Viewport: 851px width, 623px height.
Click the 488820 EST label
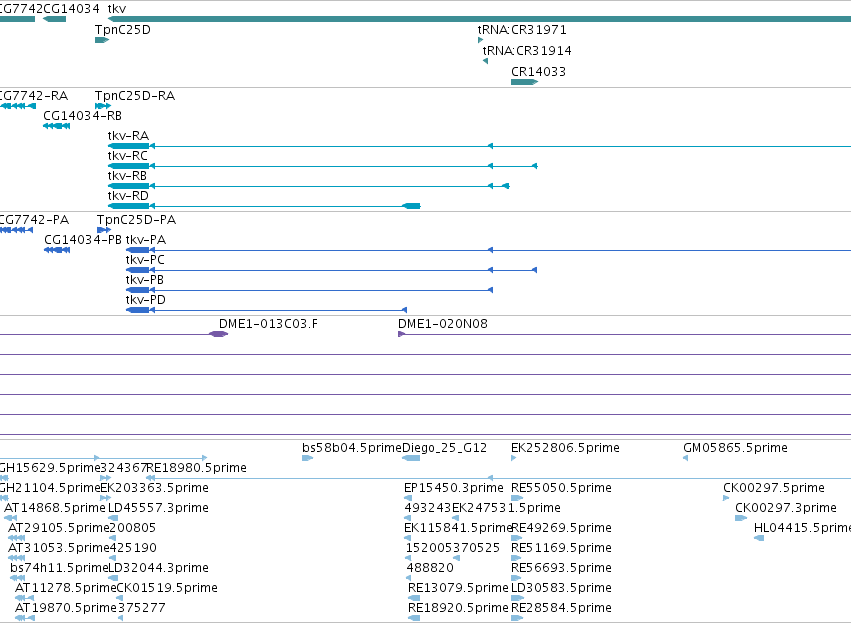coord(430,568)
